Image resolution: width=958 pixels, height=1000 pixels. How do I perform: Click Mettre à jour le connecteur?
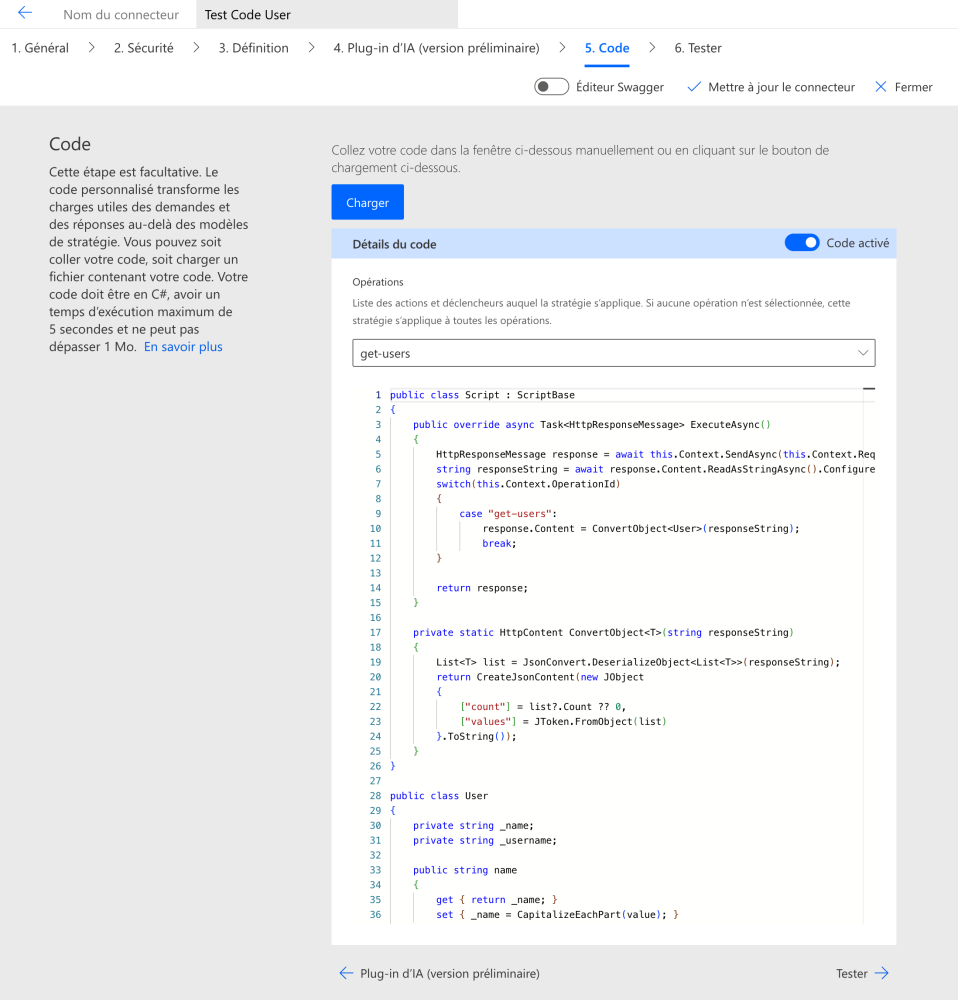point(781,87)
